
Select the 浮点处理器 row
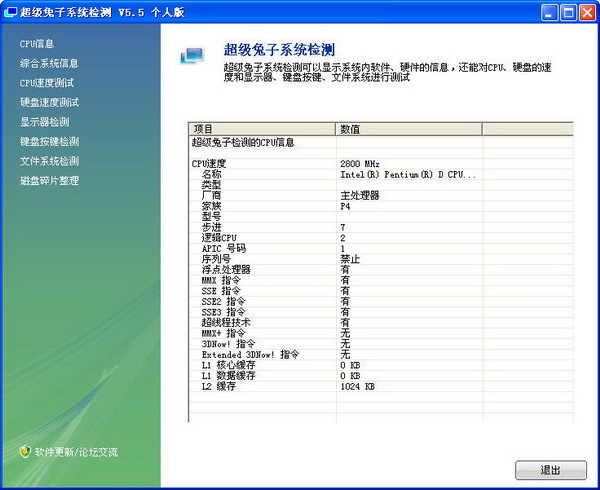point(381,270)
